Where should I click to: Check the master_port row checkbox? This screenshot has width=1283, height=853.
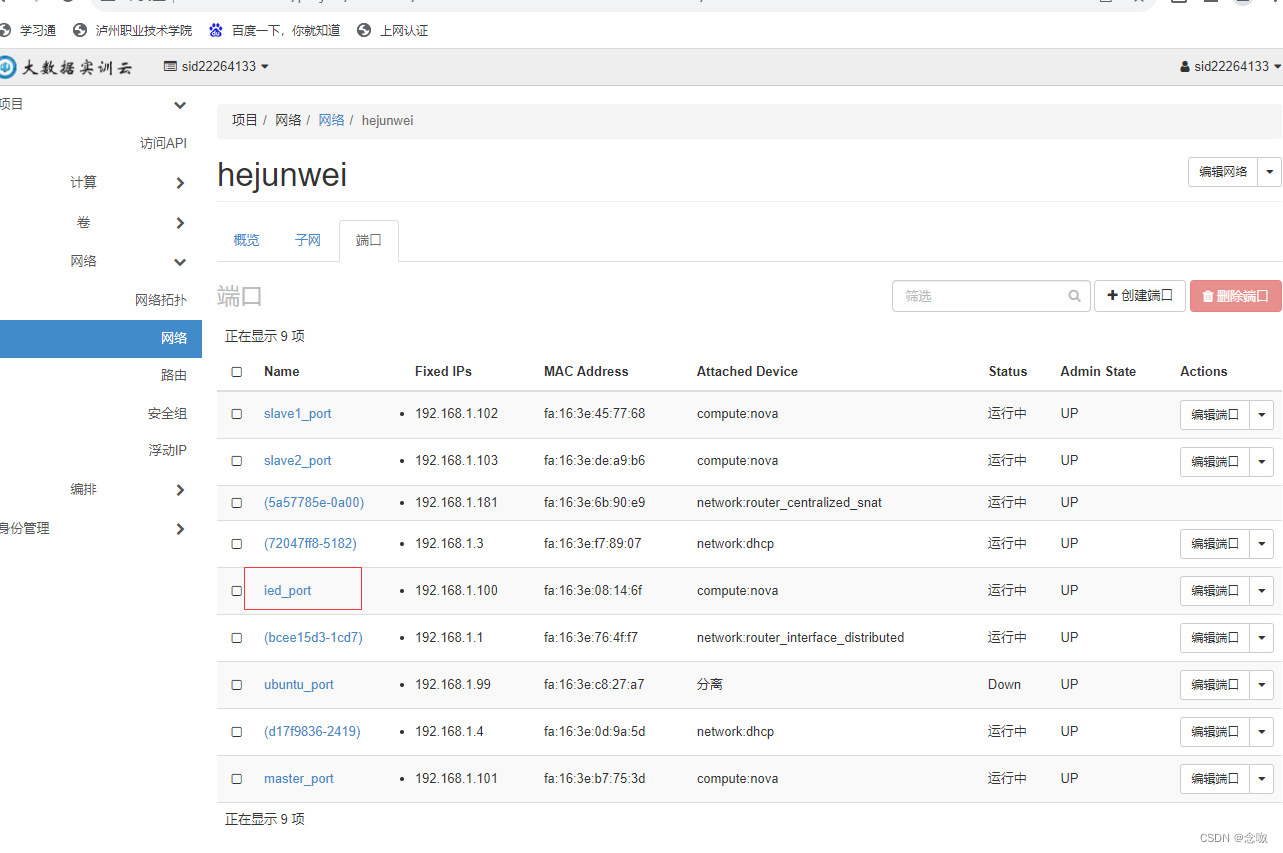pyautogui.click(x=237, y=779)
